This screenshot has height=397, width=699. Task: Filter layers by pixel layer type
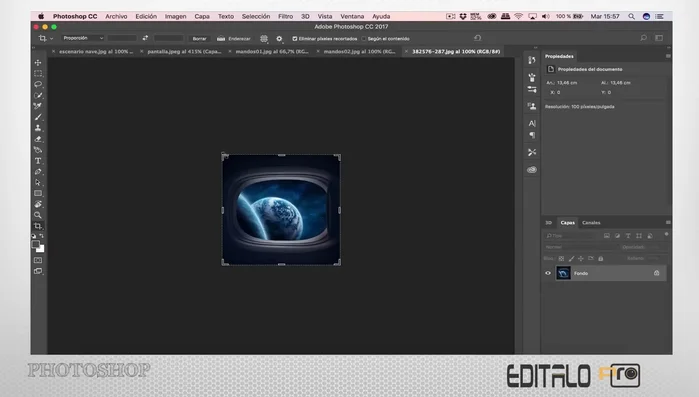(x=607, y=236)
